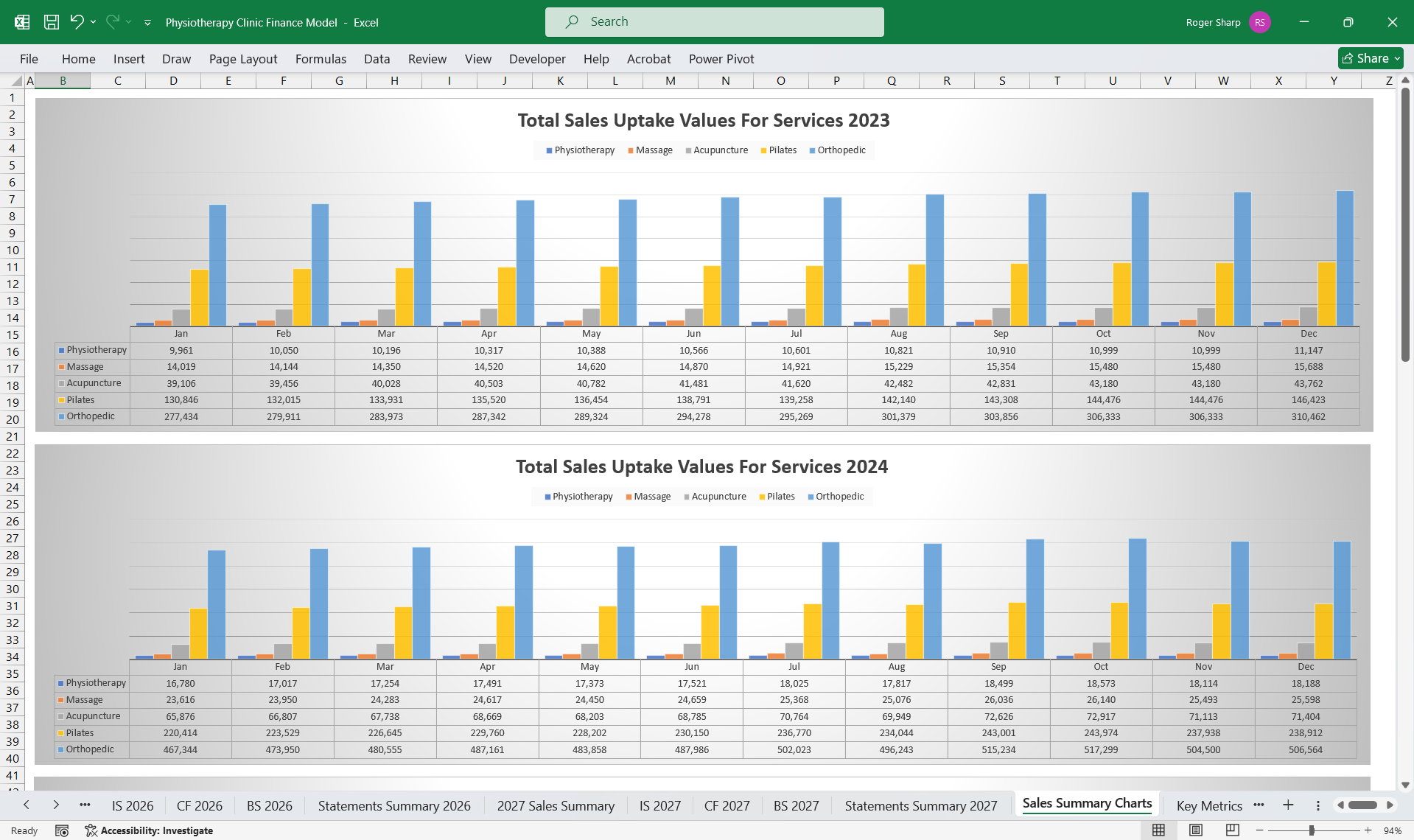Click Acupuncture legend entry in 2023 chart
This screenshot has width=1414, height=840.
click(716, 150)
